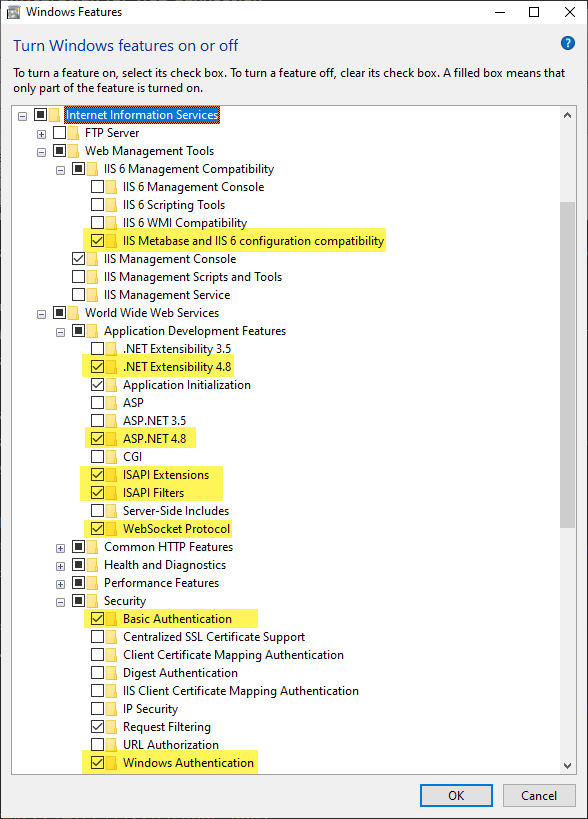The image size is (588, 819).
Task: Click the folder icon beside Application Initialization
Action: pos(111,385)
